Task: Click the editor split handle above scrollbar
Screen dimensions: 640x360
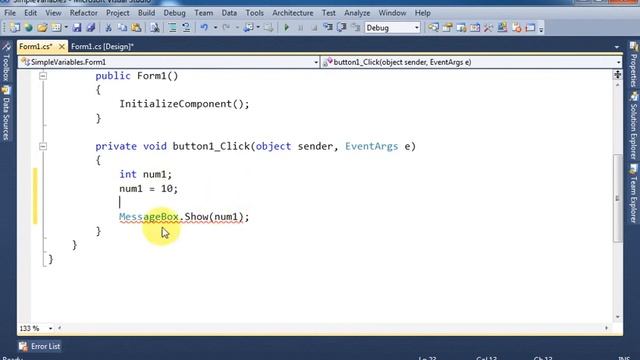Action: (618, 74)
